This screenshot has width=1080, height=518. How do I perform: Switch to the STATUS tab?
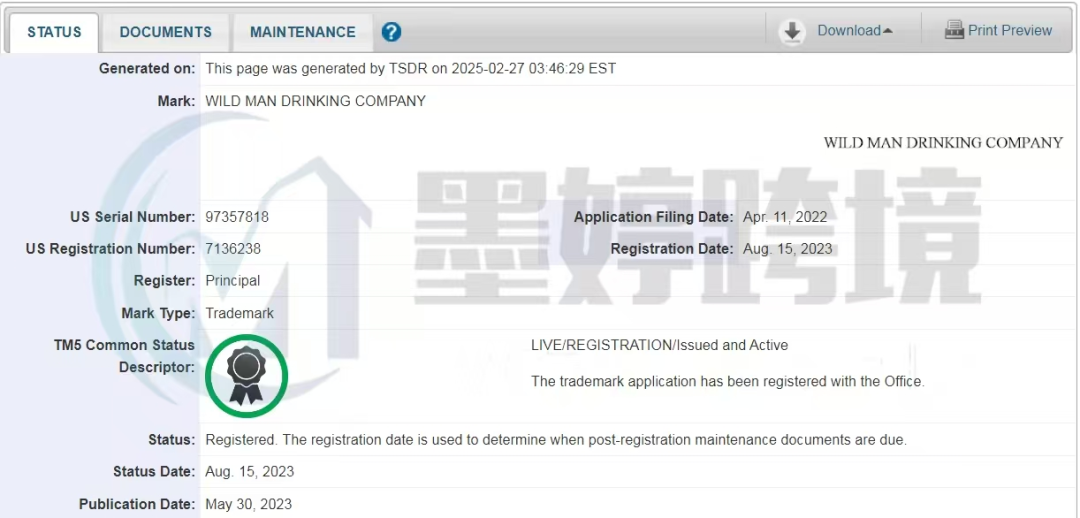pyautogui.click(x=54, y=32)
